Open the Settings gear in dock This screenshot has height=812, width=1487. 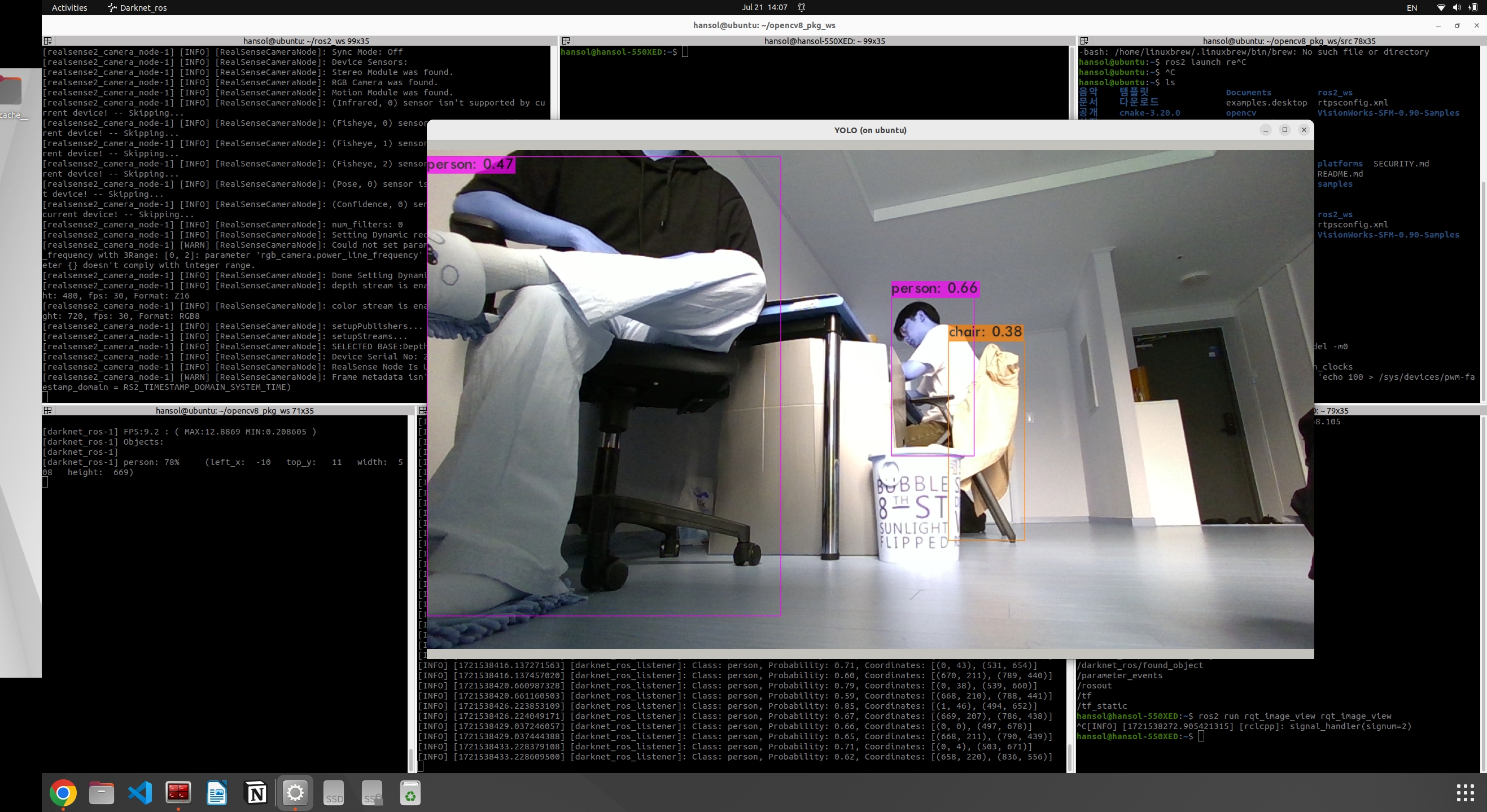click(295, 793)
